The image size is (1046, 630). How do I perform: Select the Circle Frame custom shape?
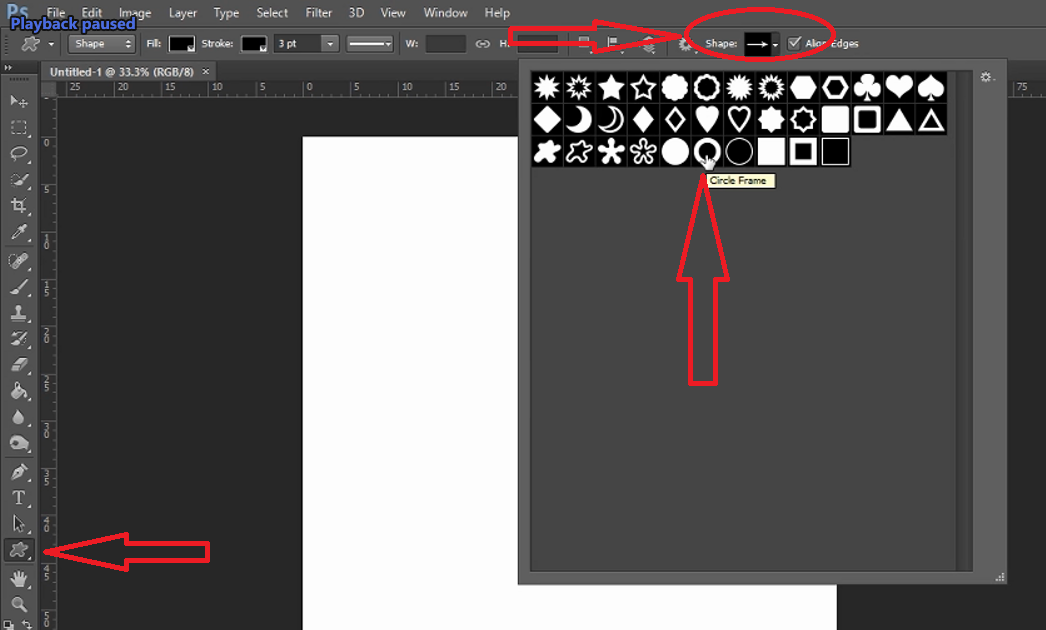click(707, 151)
